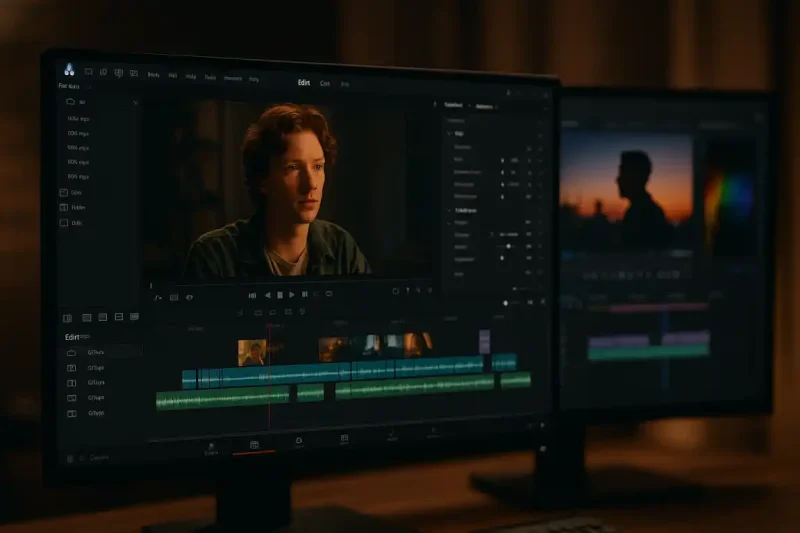Jump to first frame with transport icon
This screenshot has height=533, width=800.
(x=252, y=295)
